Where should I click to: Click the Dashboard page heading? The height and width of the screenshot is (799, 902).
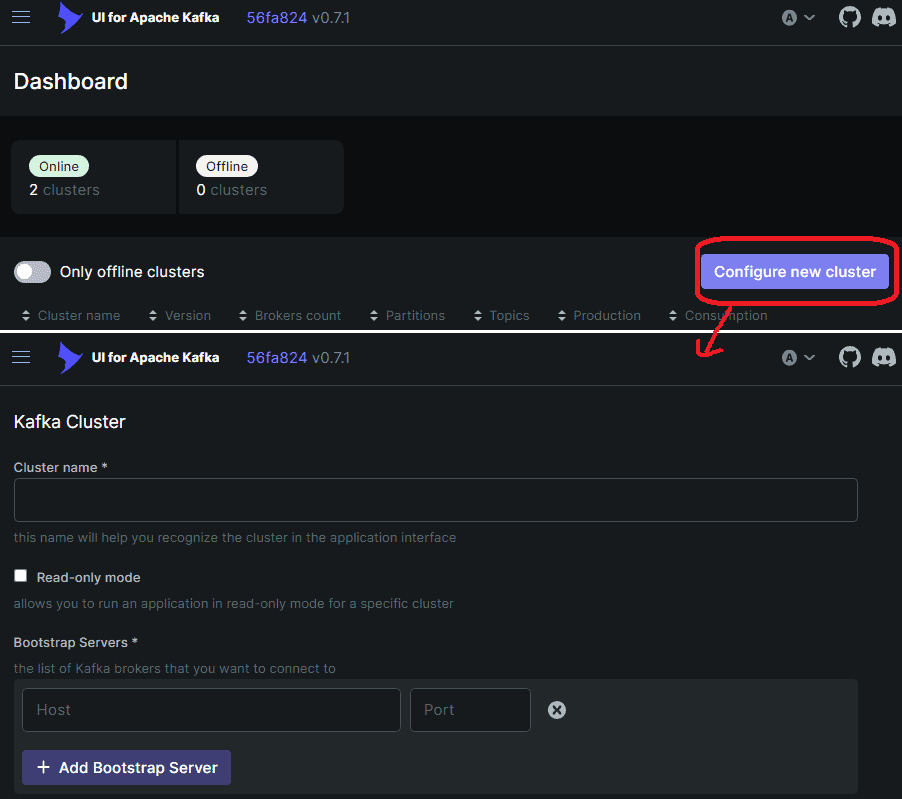(x=71, y=81)
